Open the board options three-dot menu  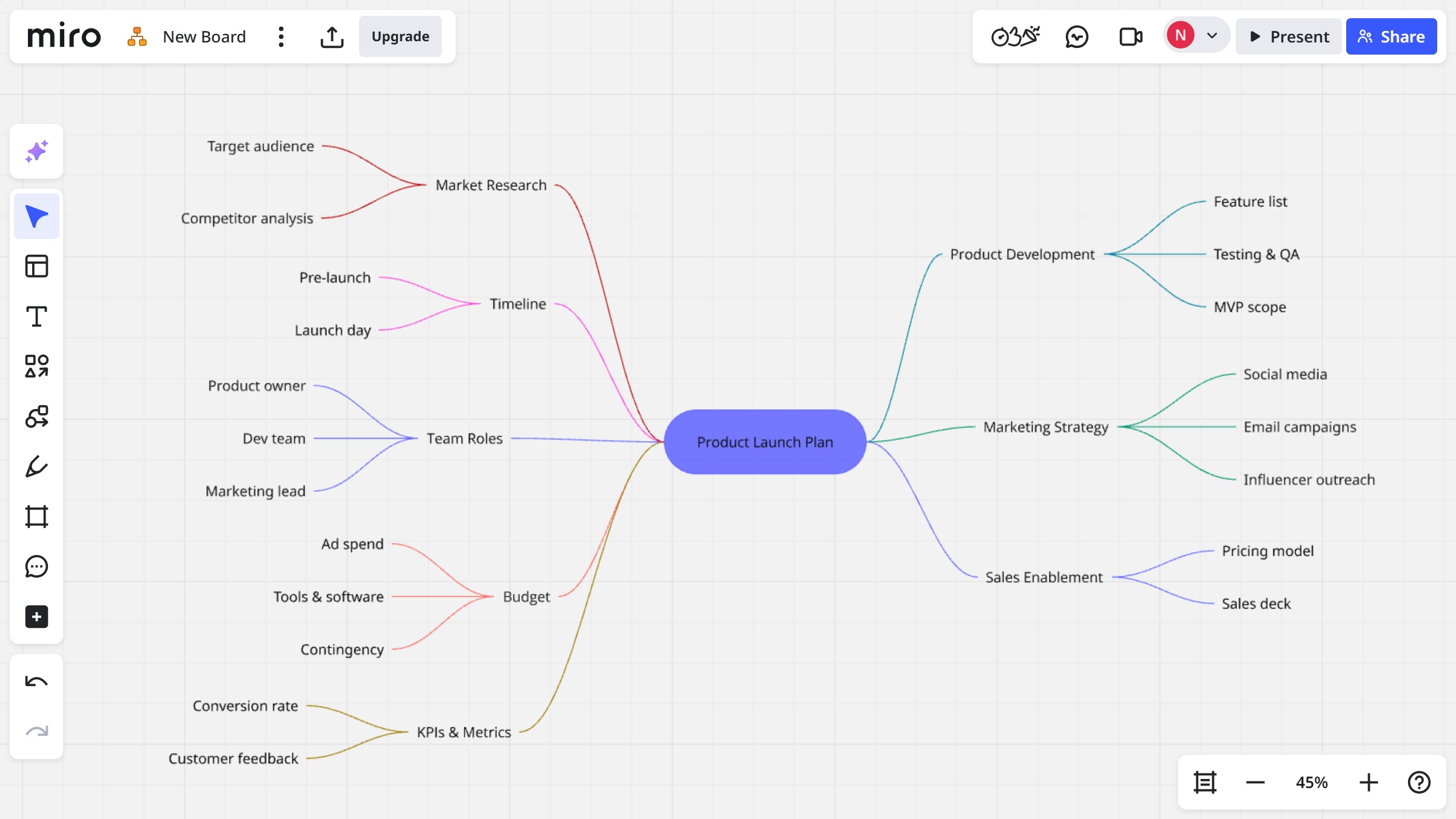click(280, 36)
